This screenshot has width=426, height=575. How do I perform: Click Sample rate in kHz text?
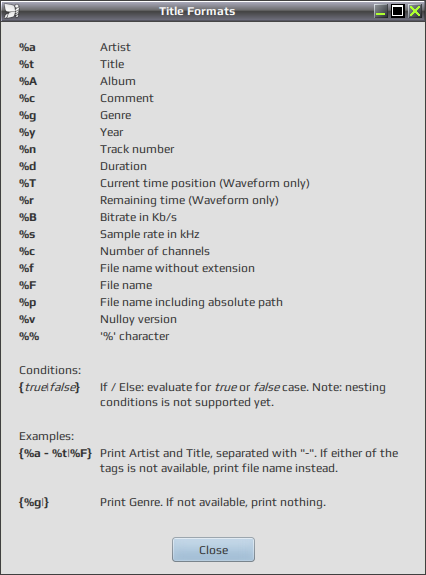click(x=150, y=234)
